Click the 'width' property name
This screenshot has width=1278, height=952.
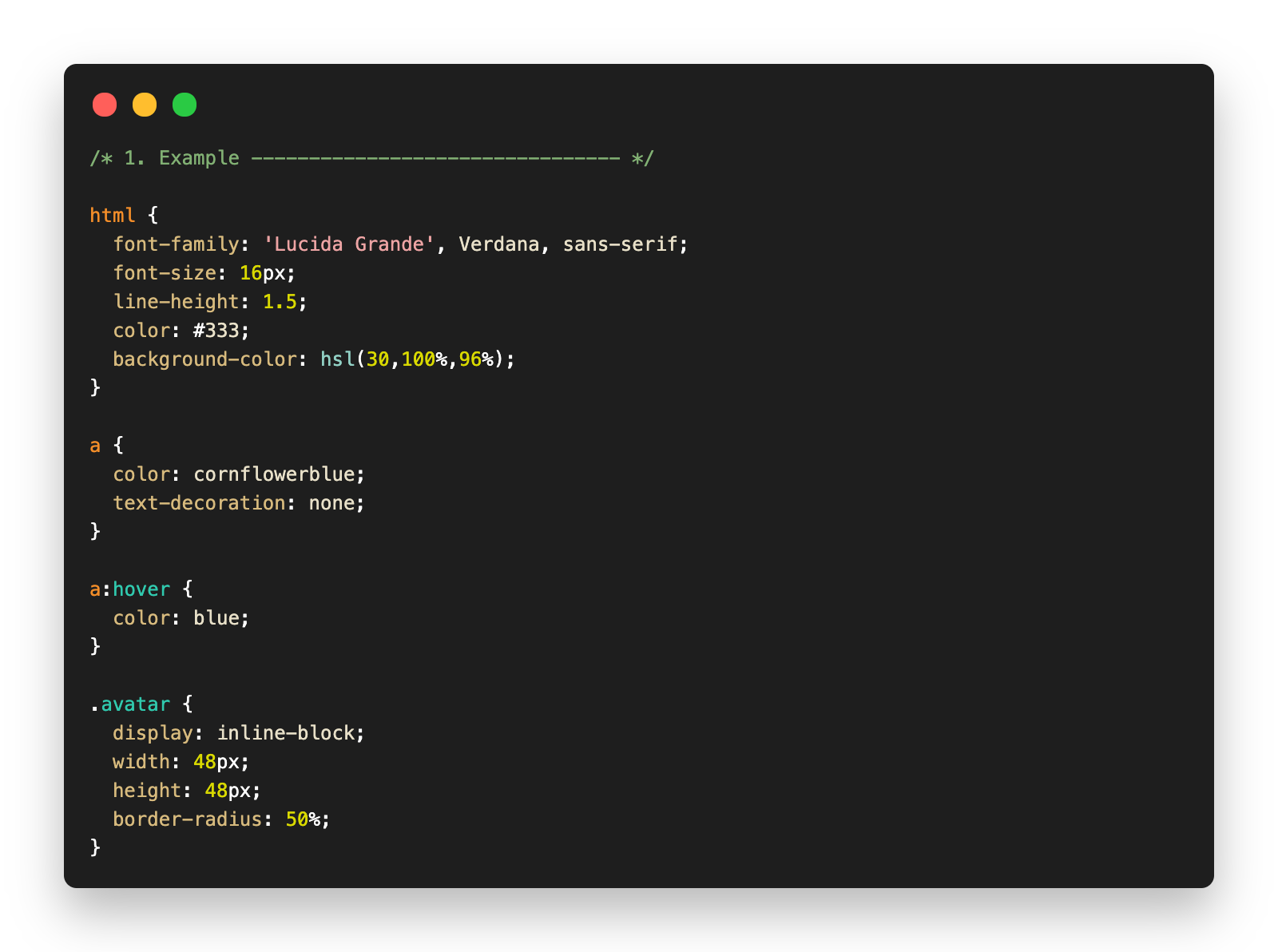tap(141, 761)
